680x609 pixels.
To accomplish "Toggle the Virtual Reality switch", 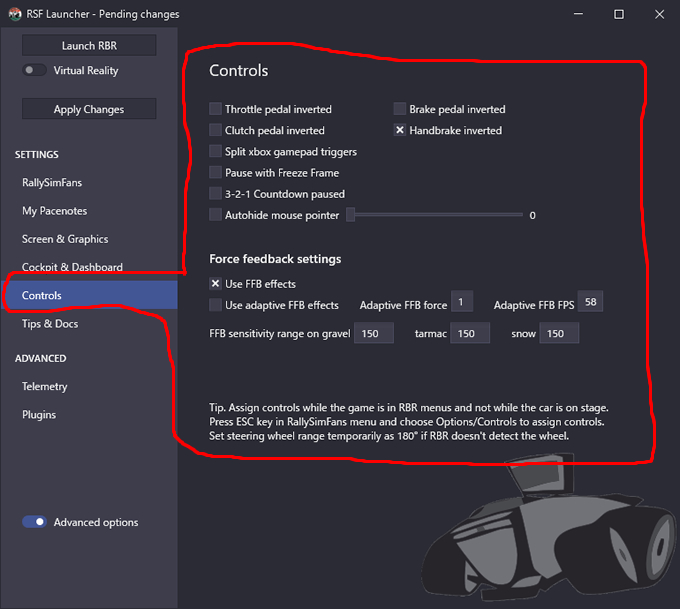I will click(x=34, y=70).
